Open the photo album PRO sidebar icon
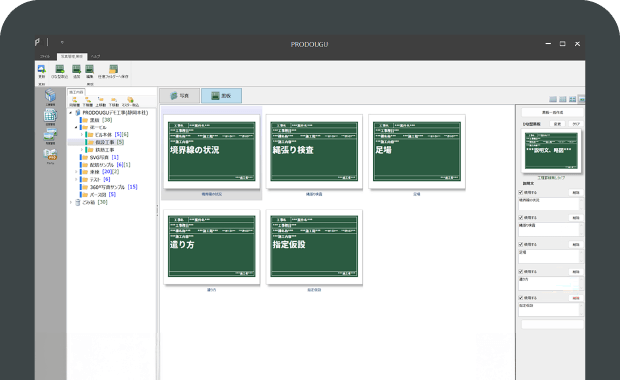This screenshot has width=620, height=380. tap(50, 155)
